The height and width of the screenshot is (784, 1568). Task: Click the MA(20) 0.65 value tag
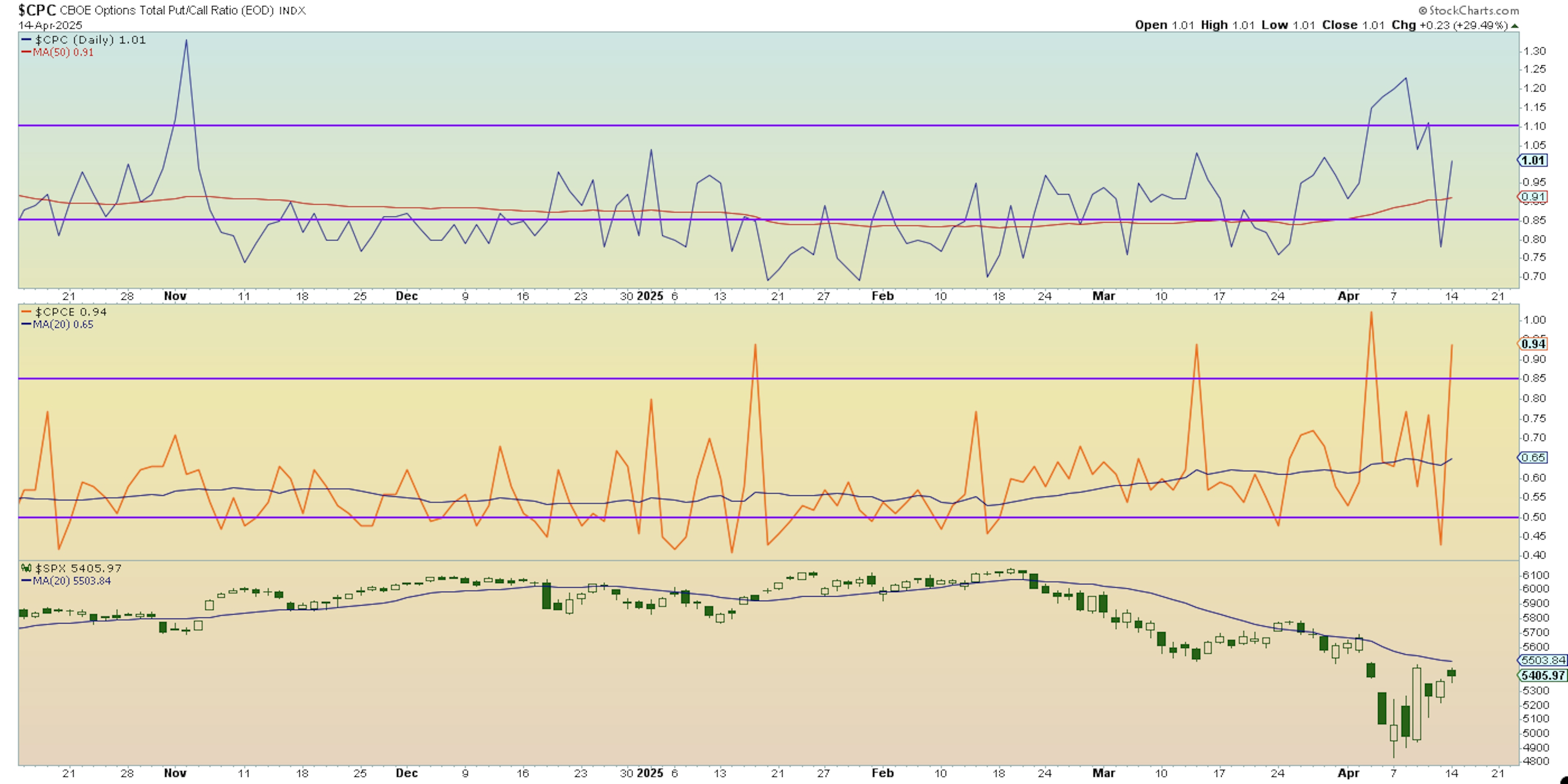(1533, 457)
